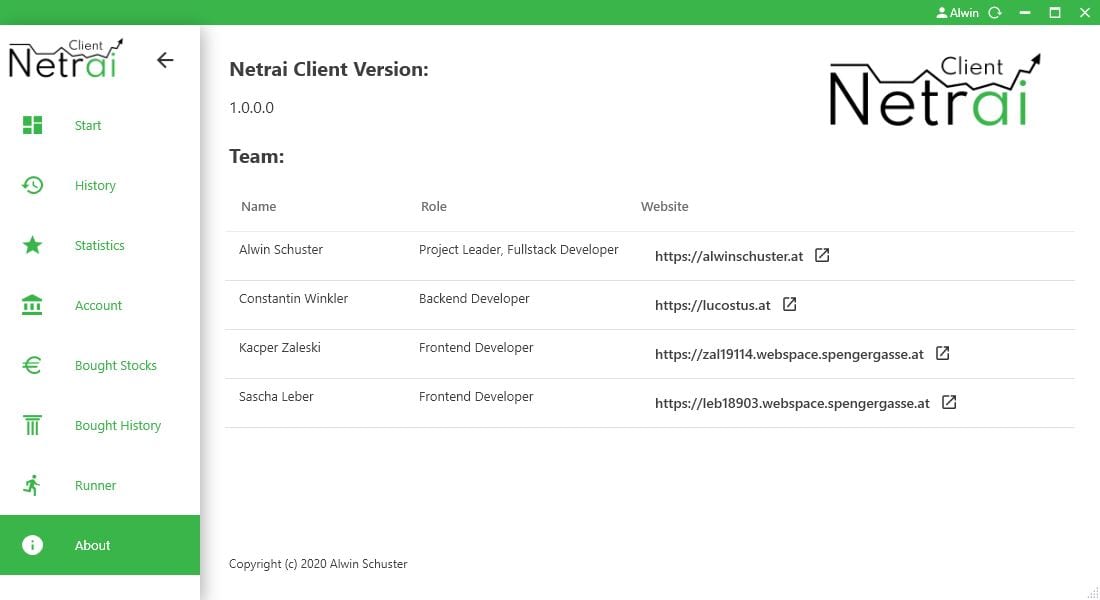Maximize the Netrai Client window
The height and width of the screenshot is (600, 1100).
[1055, 13]
